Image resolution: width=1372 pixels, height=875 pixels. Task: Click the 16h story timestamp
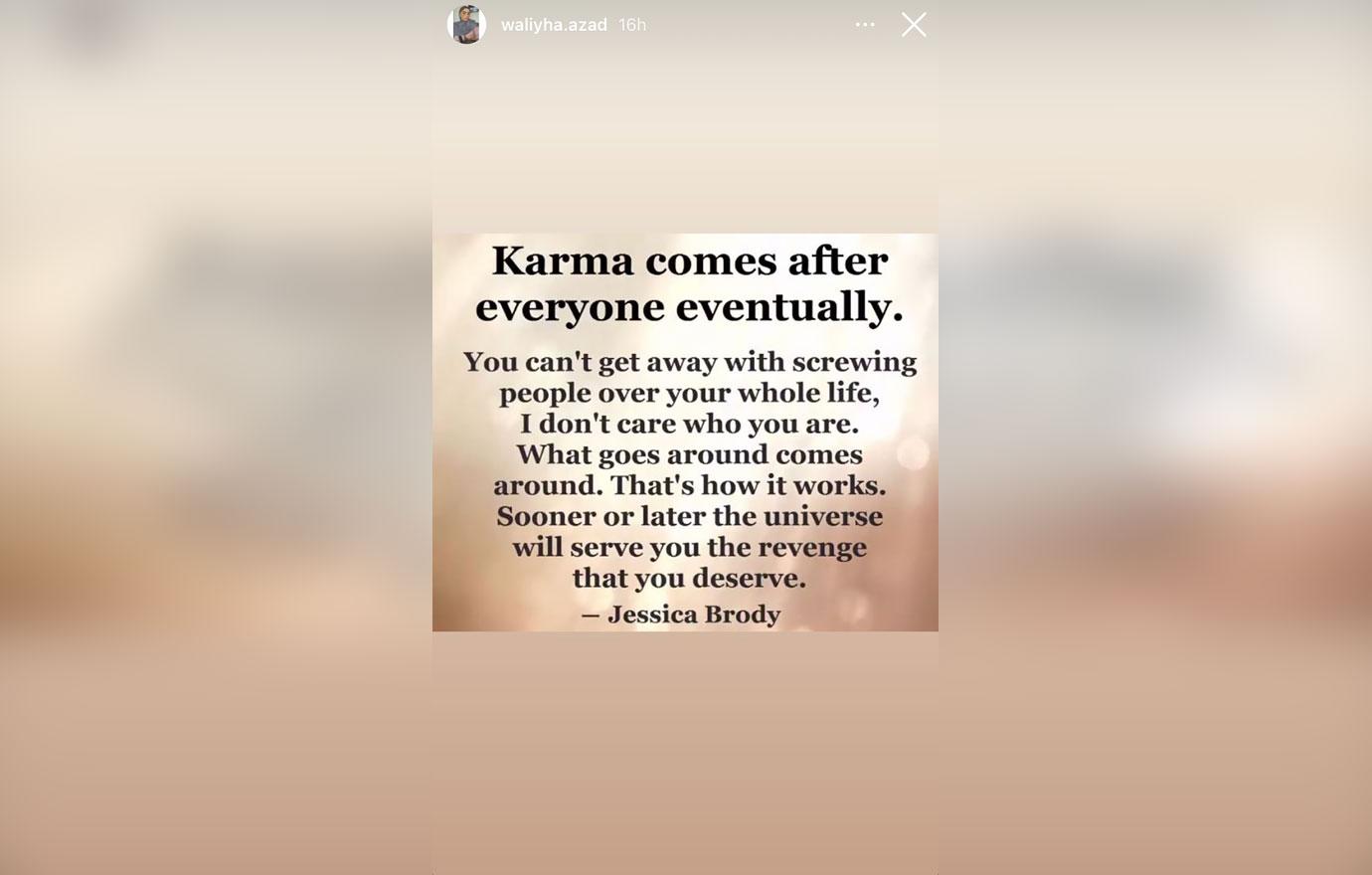click(632, 25)
